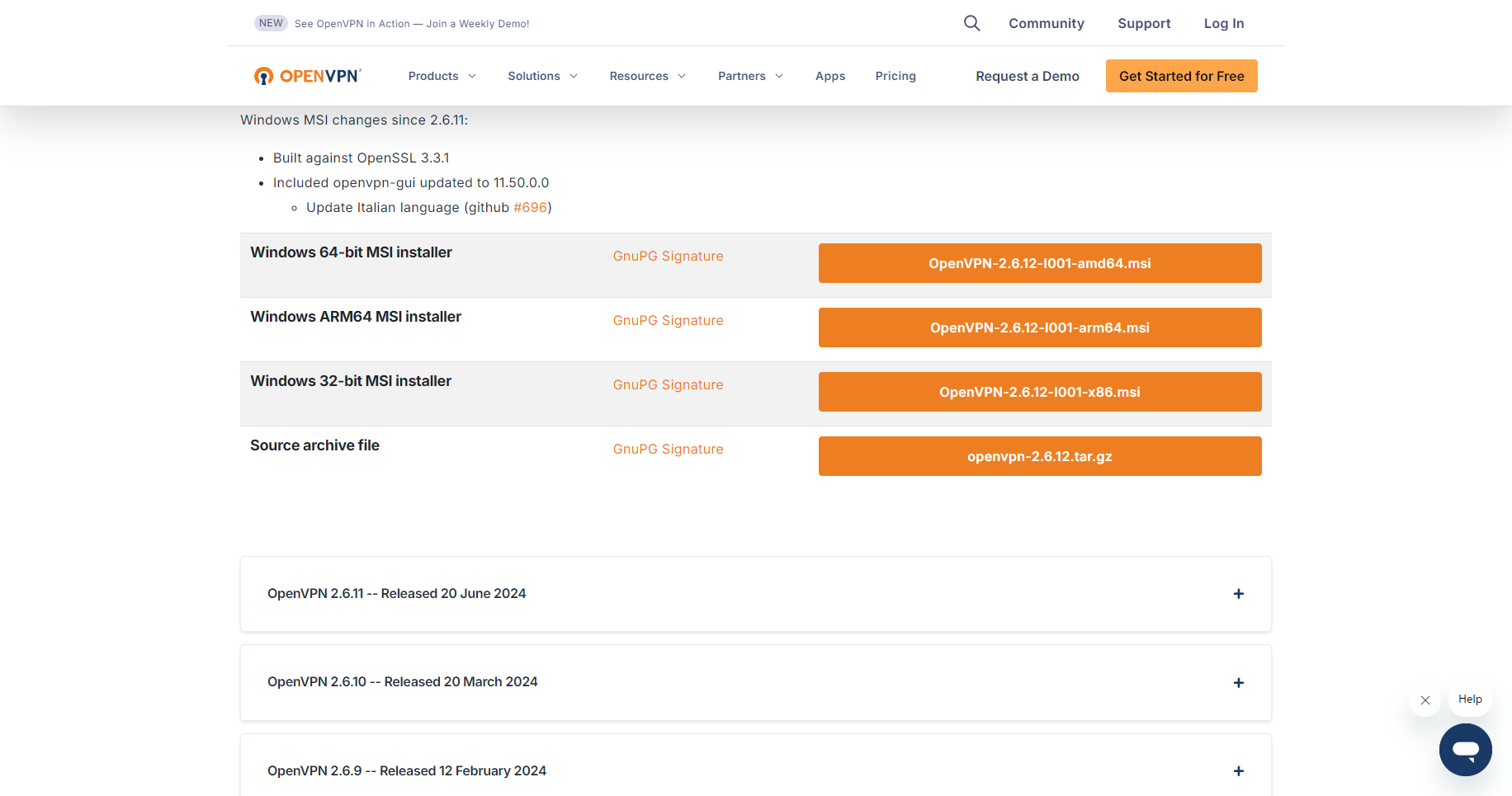Open GnuPG Signature for Windows ARM64 installer
This screenshot has width=1512, height=796.
coord(668,321)
